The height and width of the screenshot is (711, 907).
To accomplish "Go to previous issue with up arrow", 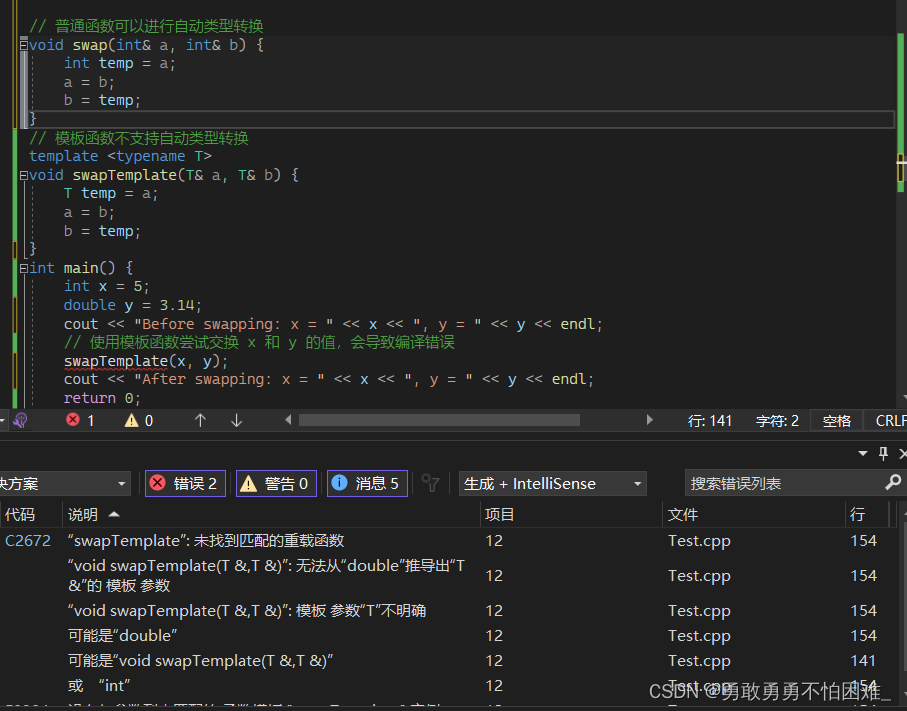I will [200, 420].
